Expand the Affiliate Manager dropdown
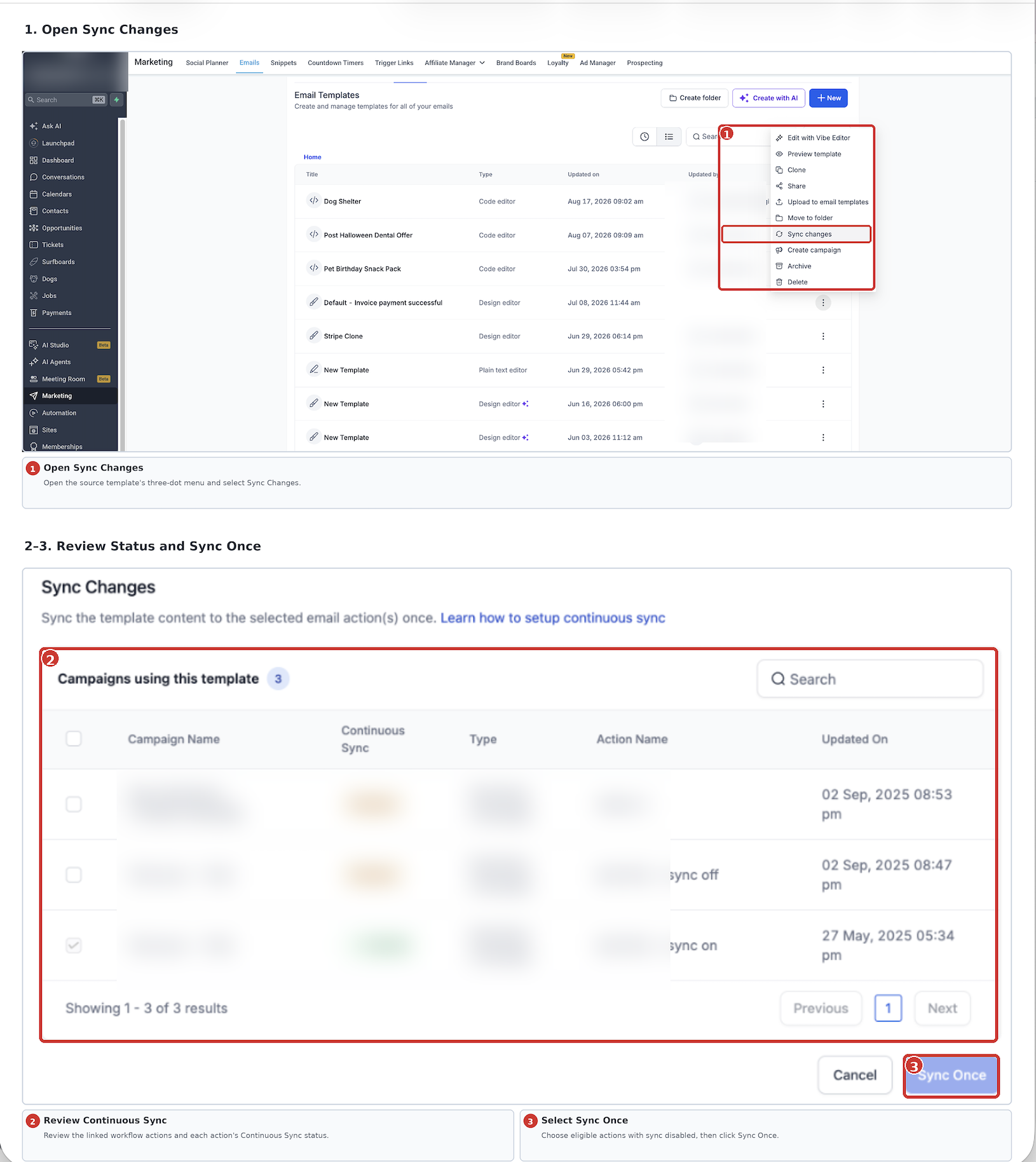Image resolution: width=1036 pixels, height=1162 pixels. coord(454,63)
